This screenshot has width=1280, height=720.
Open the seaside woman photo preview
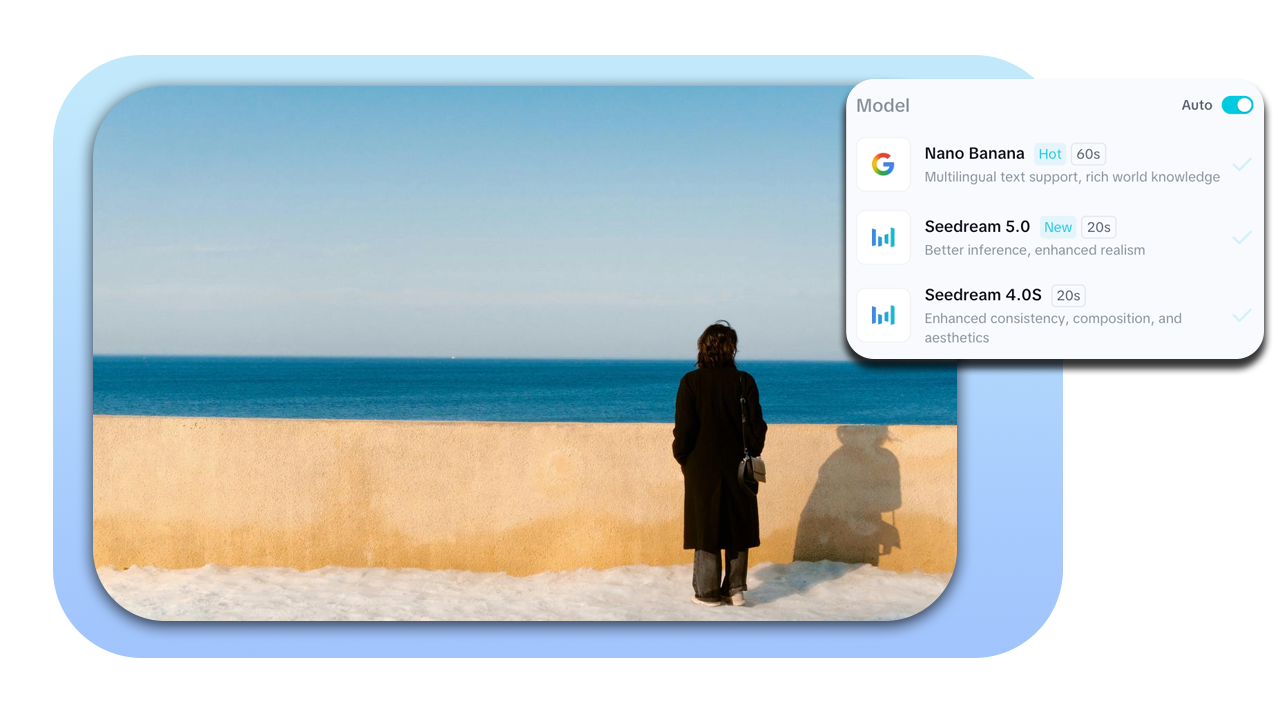(525, 353)
